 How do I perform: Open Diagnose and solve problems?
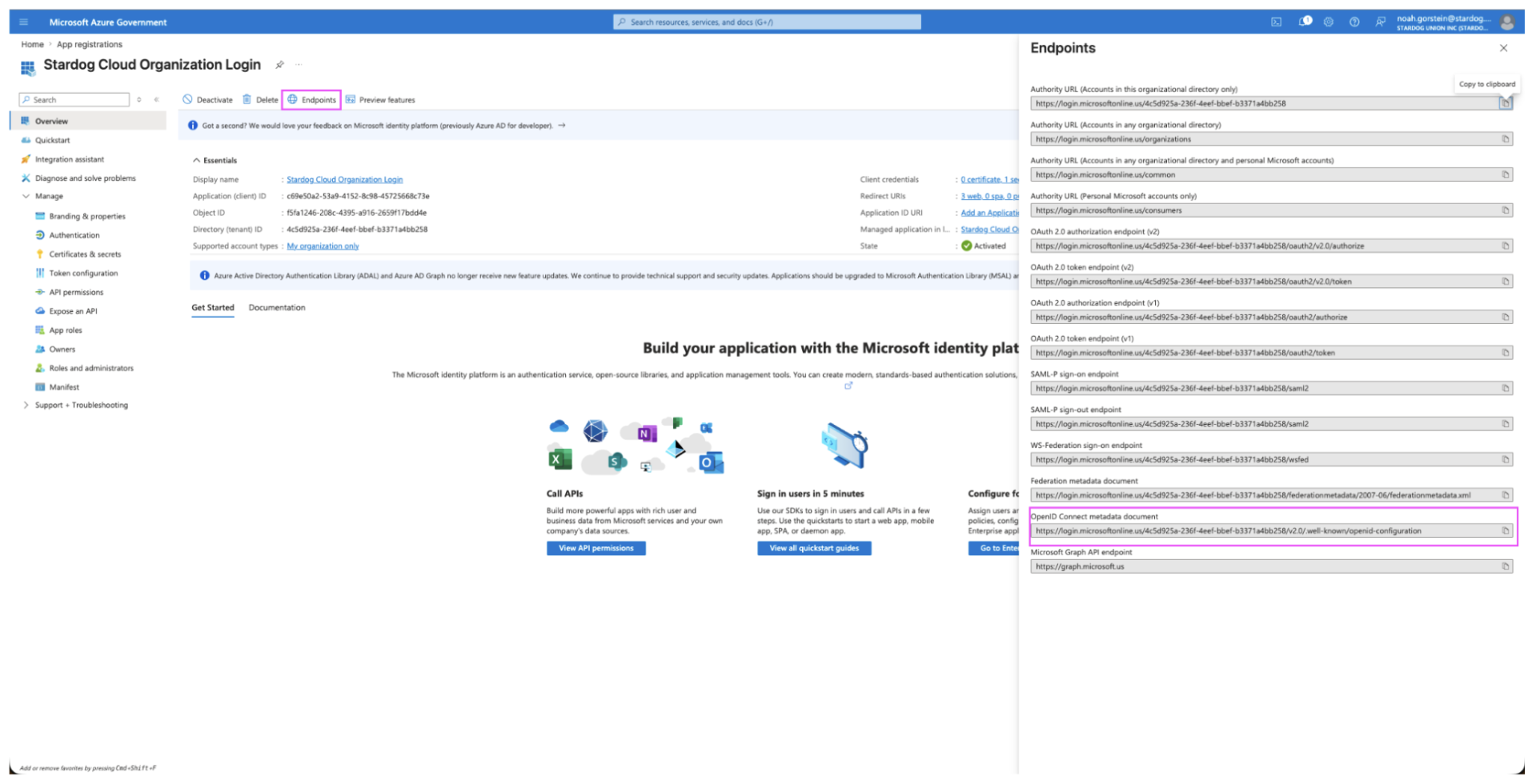[x=85, y=178]
